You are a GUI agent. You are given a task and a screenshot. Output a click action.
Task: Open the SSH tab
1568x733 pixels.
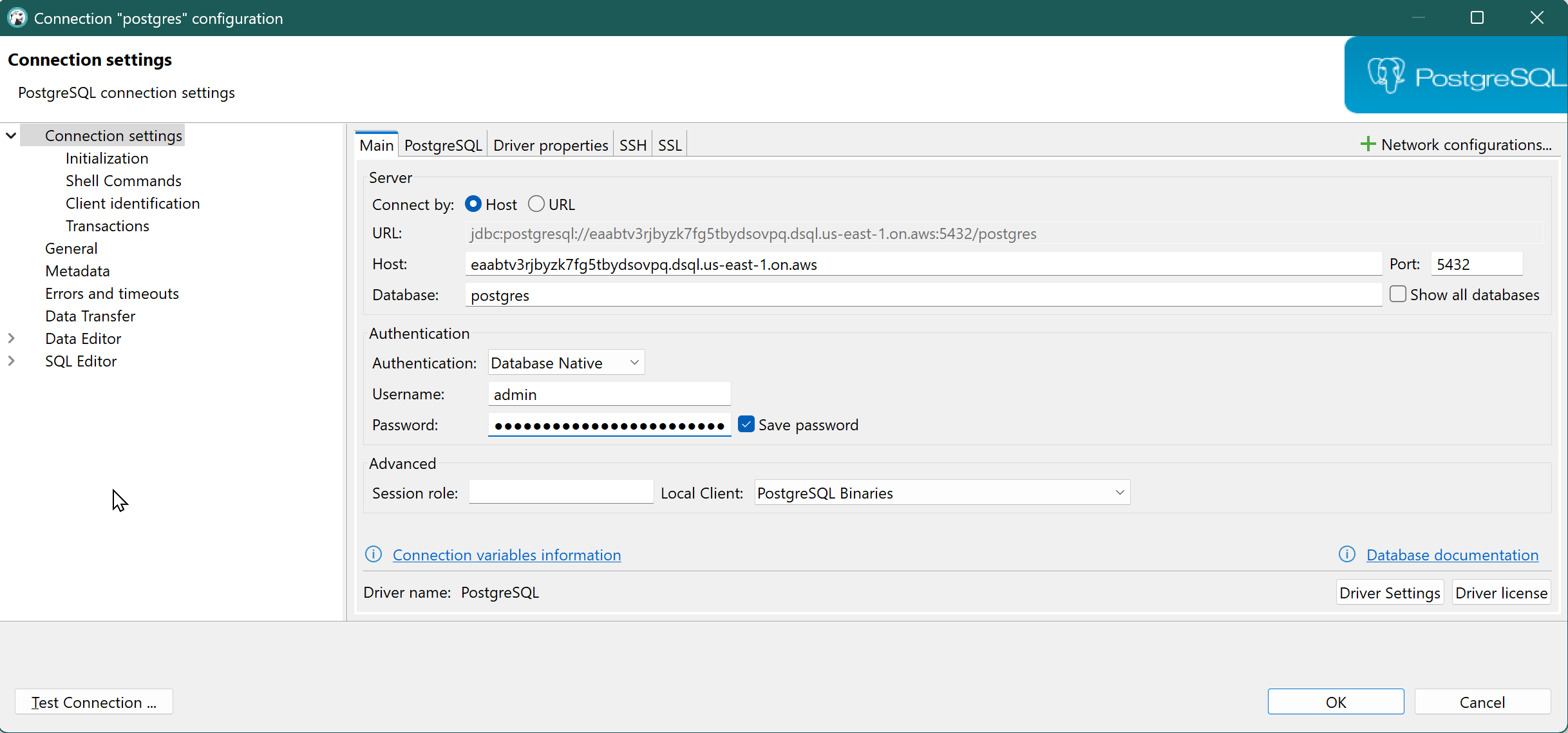point(633,145)
